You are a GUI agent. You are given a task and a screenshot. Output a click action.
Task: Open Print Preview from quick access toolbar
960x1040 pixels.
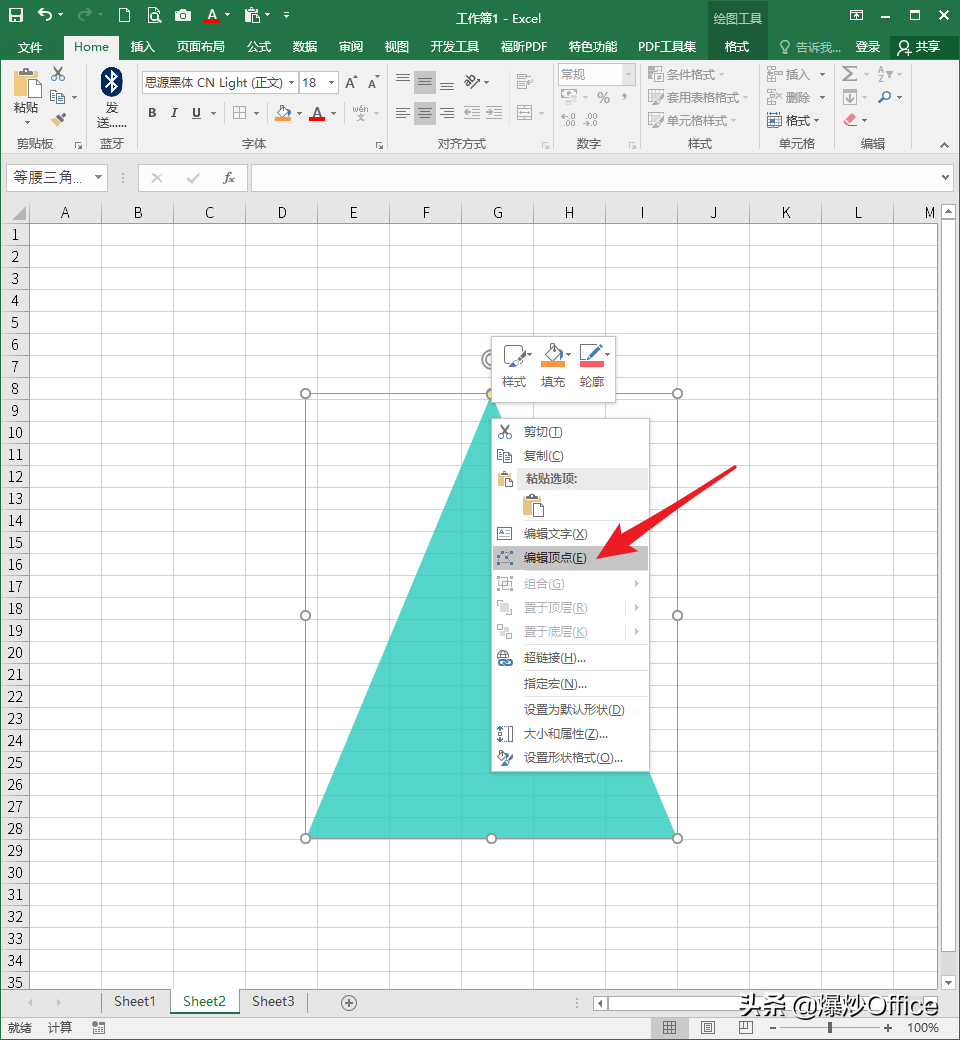(x=154, y=15)
